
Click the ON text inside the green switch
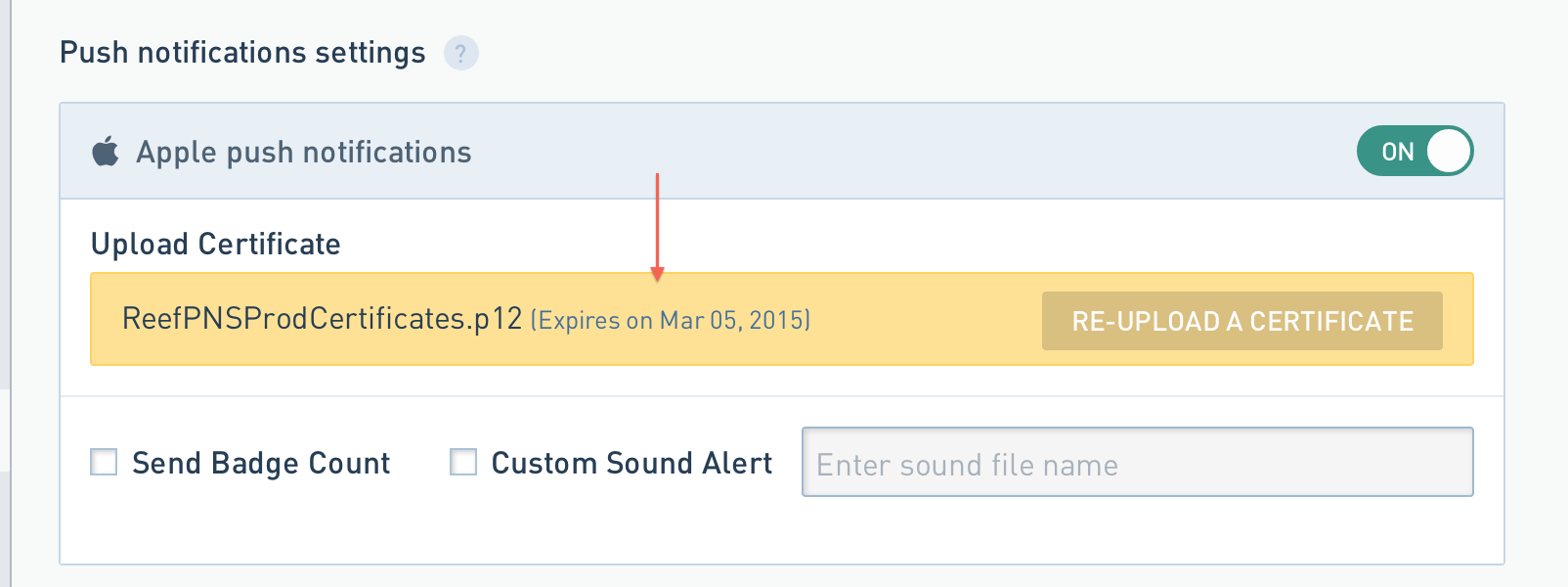tap(1397, 152)
